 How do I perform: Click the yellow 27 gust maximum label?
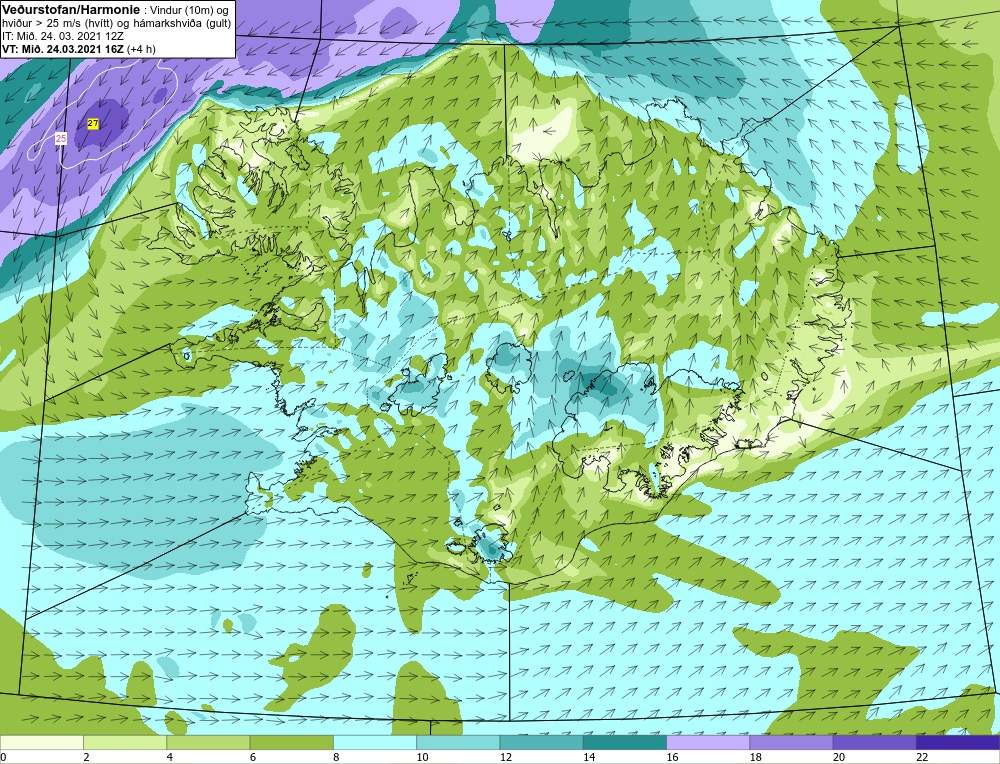pos(93,124)
